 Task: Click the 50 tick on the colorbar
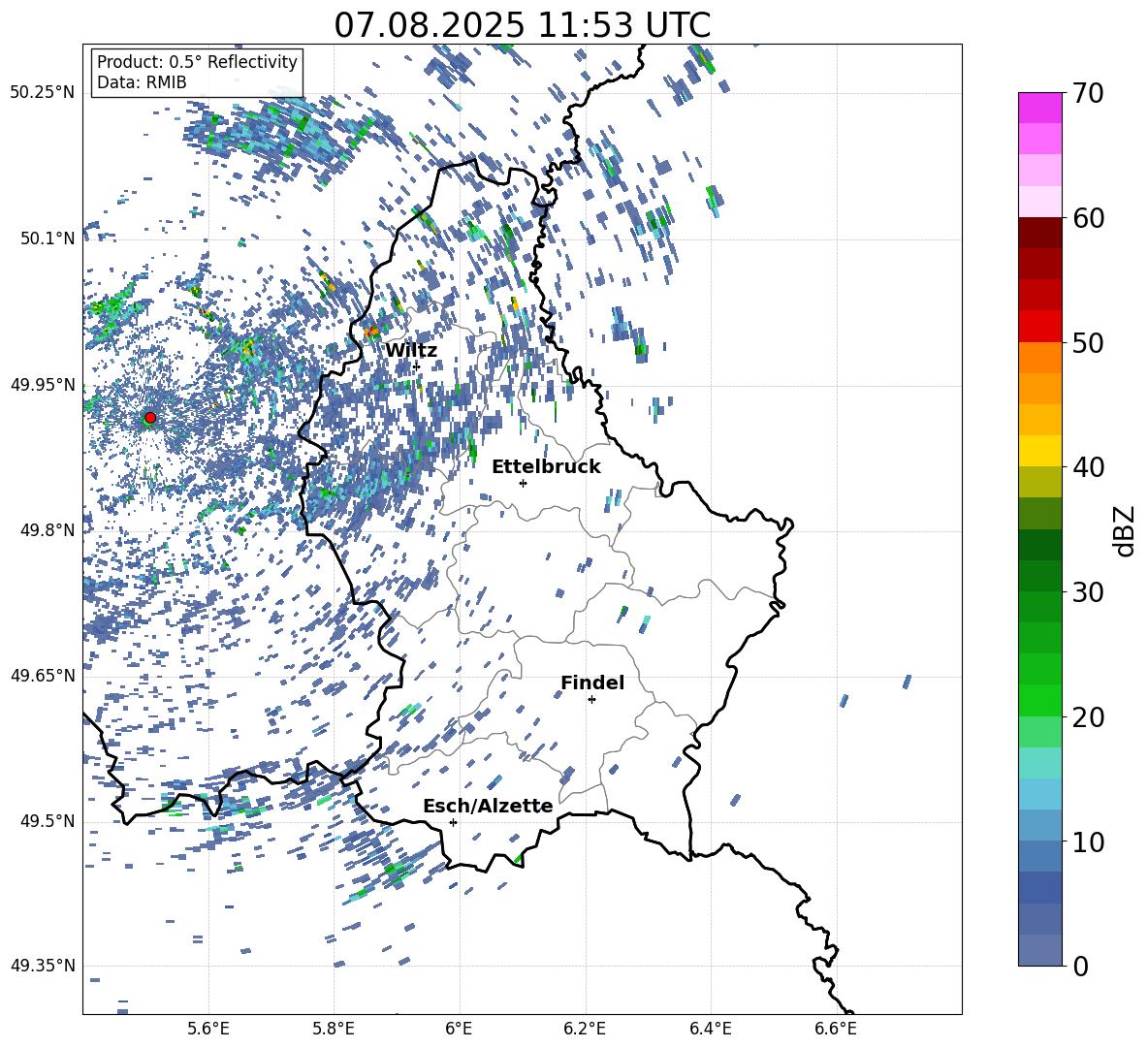[1088, 342]
